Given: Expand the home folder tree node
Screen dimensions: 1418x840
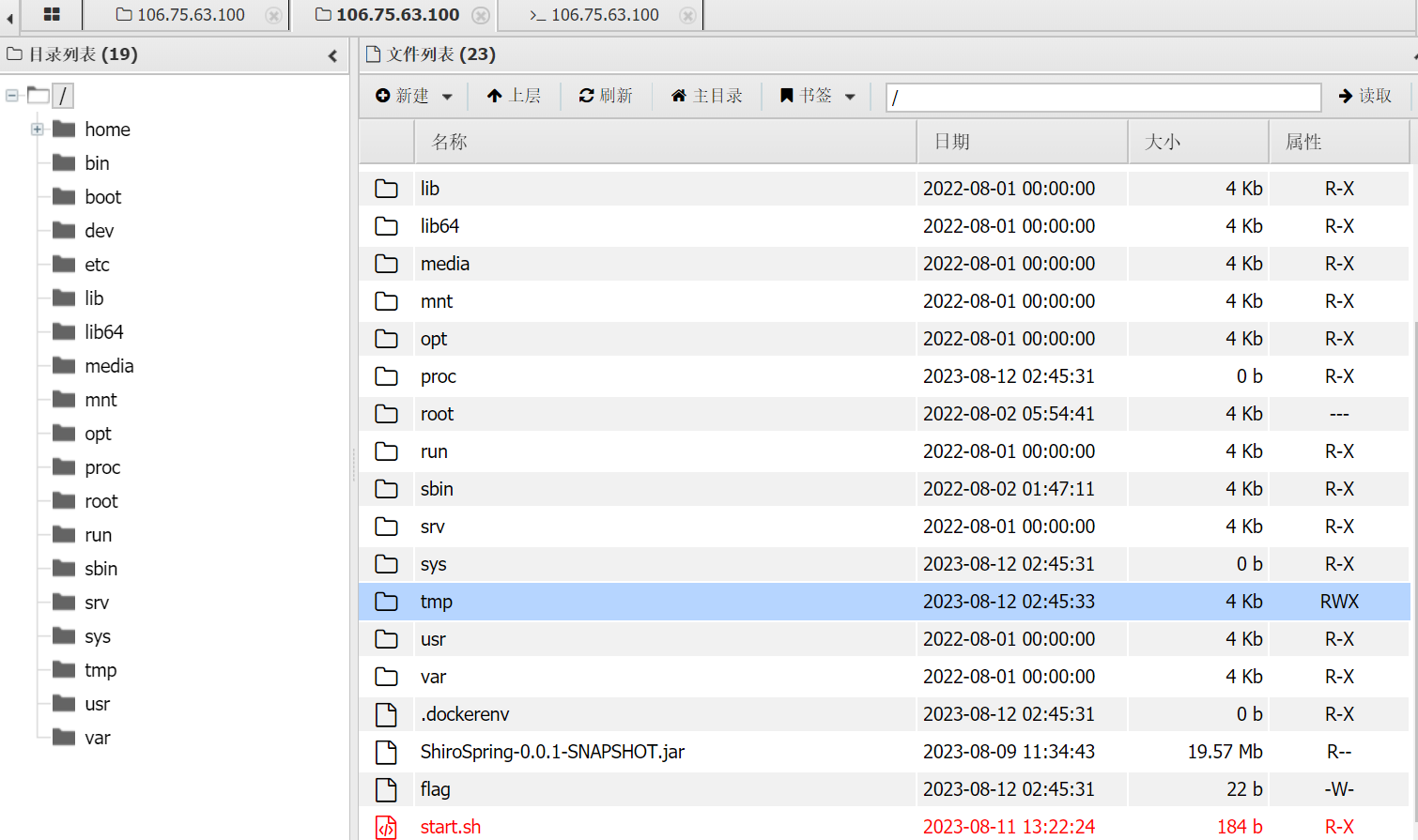Looking at the screenshot, I should [37, 129].
